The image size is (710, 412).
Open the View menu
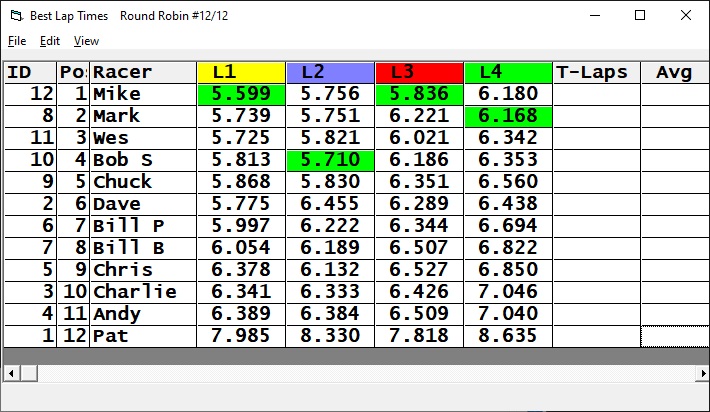point(86,41)
